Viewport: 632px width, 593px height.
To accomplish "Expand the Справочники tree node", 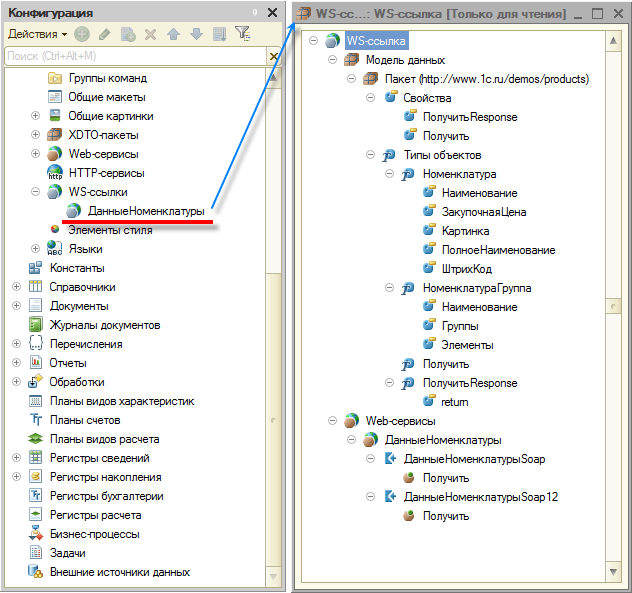I will point(16,287).
